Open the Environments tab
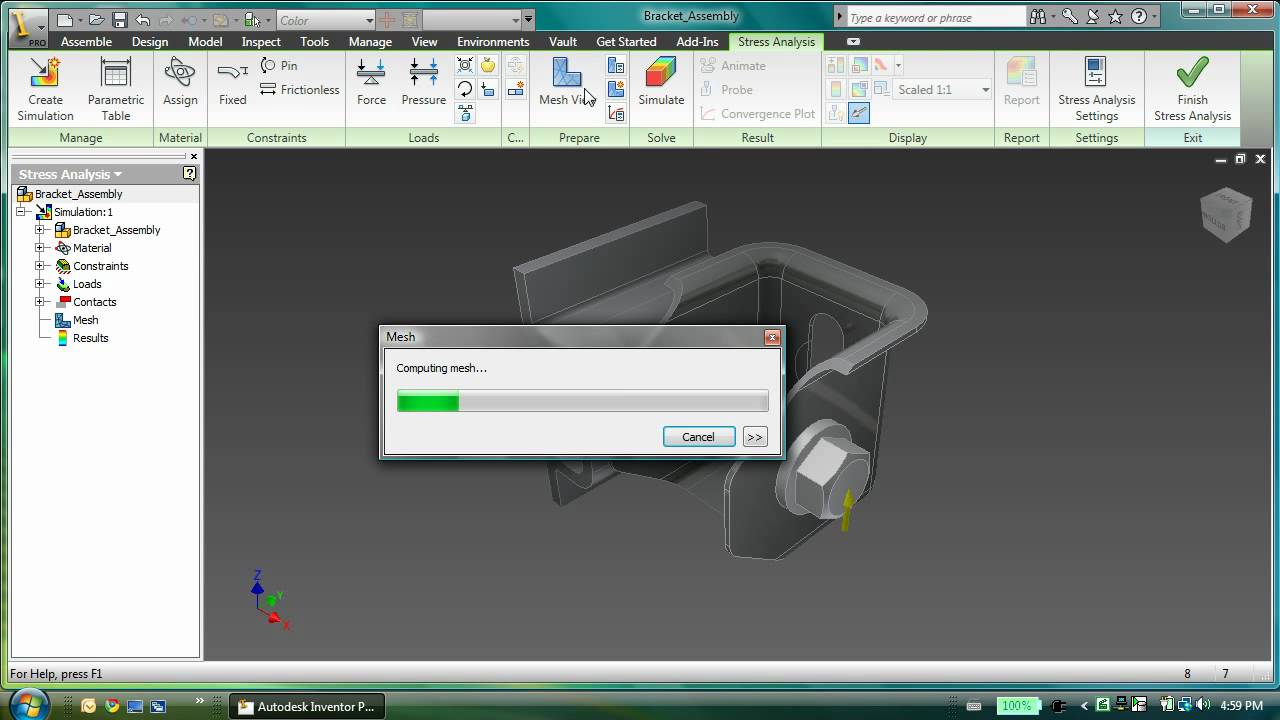The image size is (1280, 720). 493,42
